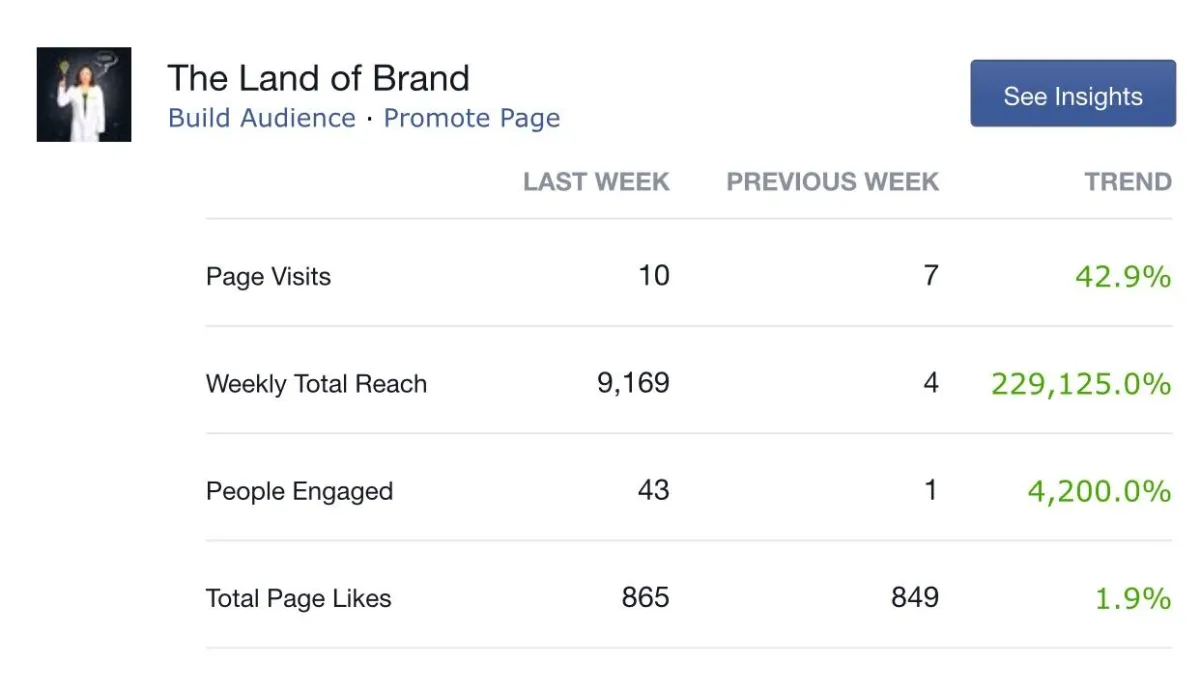Click the 42.9% Page Visits trend value
This screenshot has width=1200, height=688.
[x=1123, y=276]
